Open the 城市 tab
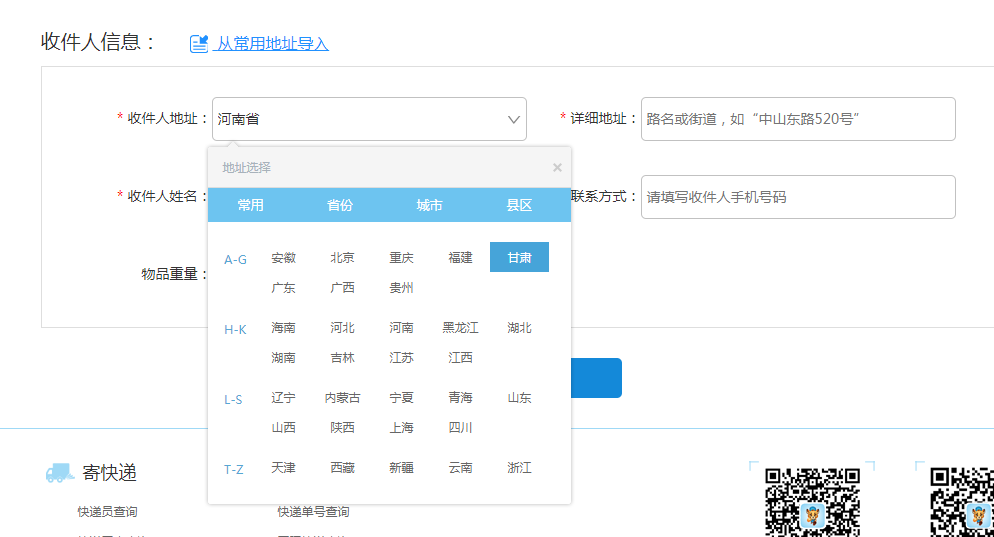 429,205
